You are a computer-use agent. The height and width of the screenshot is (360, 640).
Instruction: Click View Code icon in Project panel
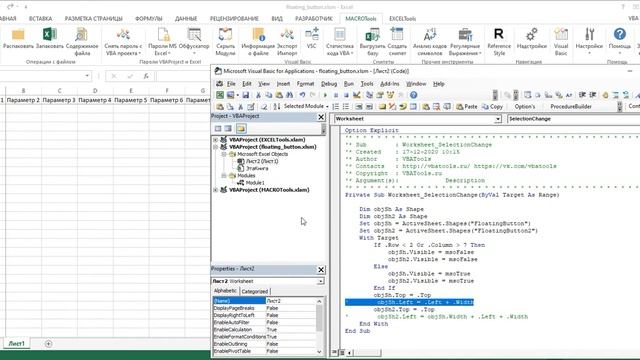coord(218,129)
